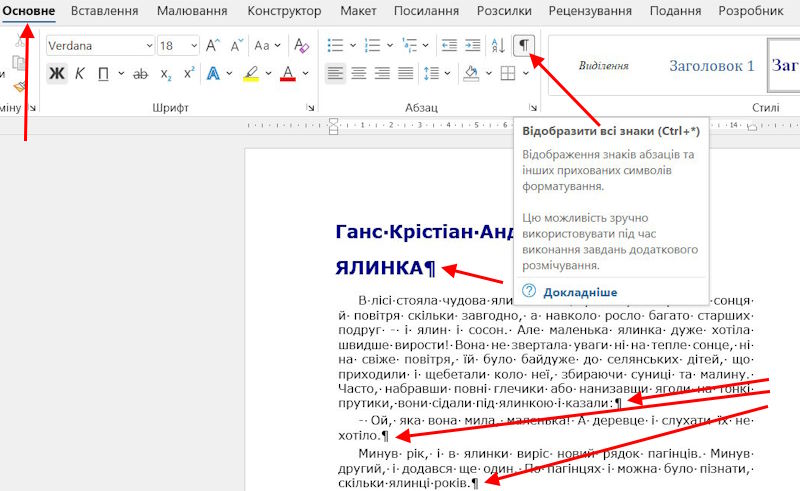Align text to the right
The image size is (800, 491).
tap(382, 73)
